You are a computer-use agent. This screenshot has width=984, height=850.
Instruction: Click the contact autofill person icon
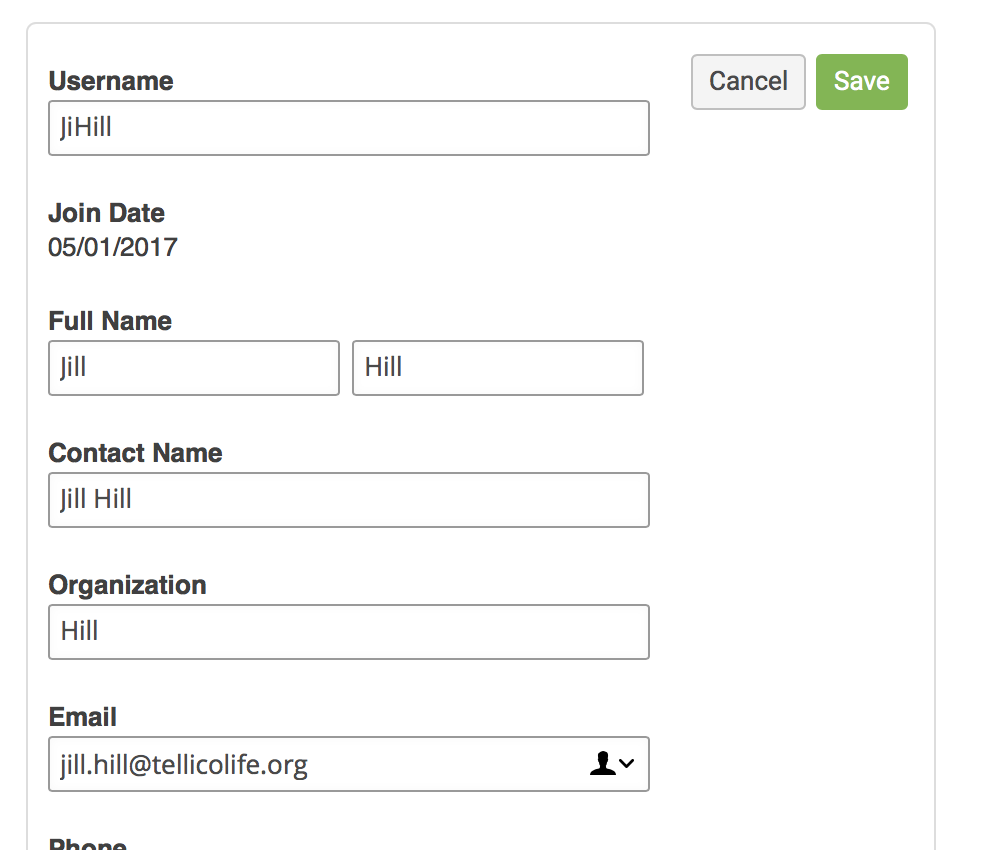click(602, 763)
